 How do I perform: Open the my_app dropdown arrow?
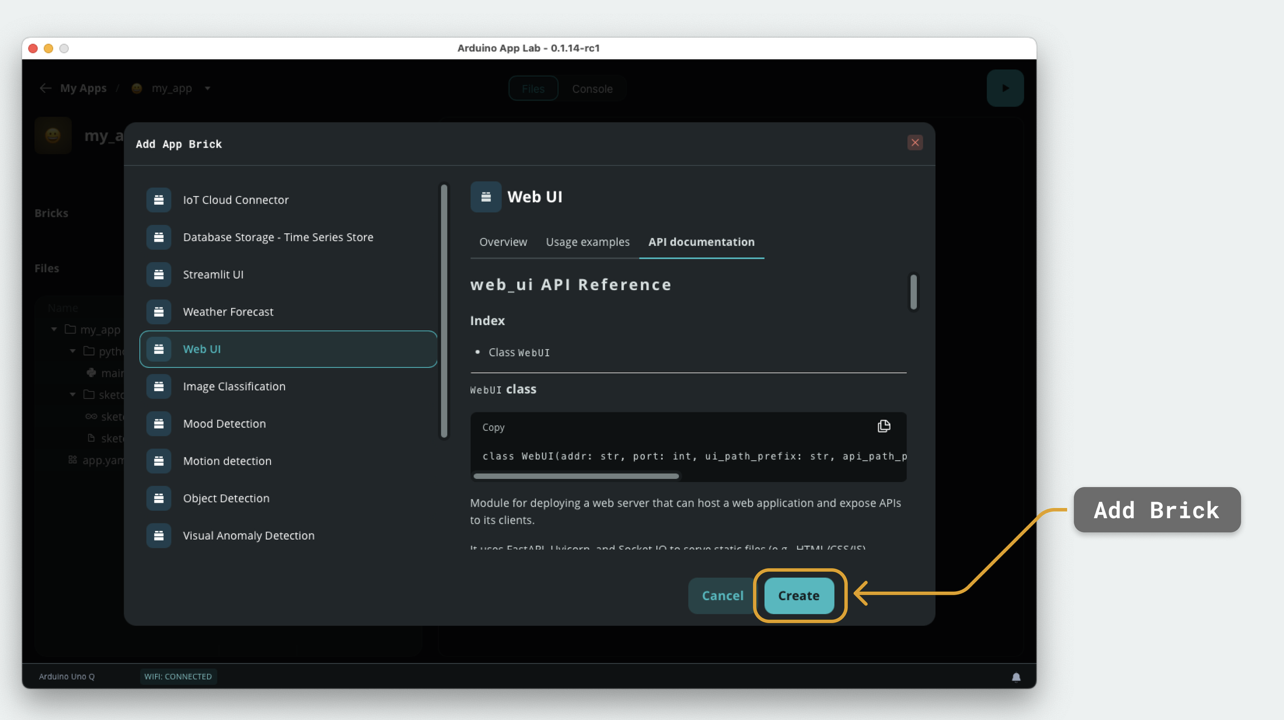click(x=207, y=88)
